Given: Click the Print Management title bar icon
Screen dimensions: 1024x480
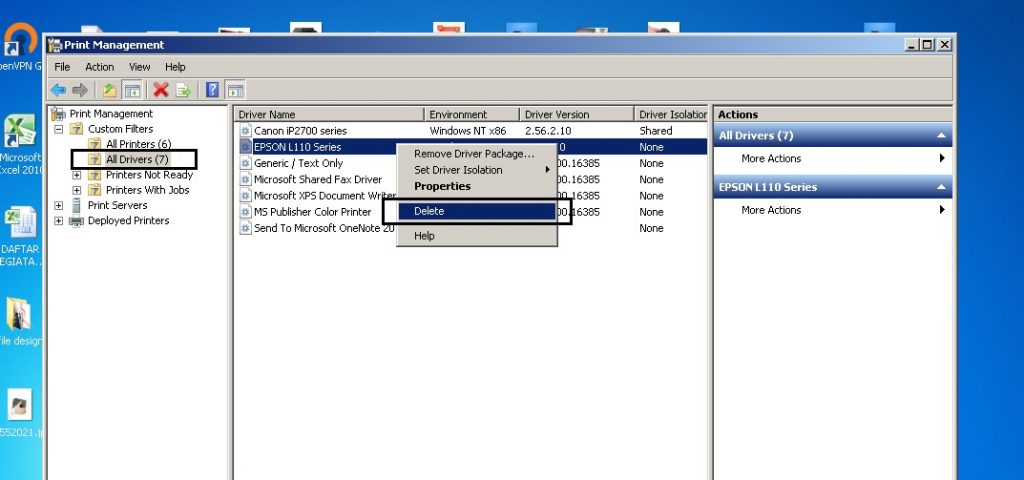Looking at the screenshot, I should click(56, 45).
